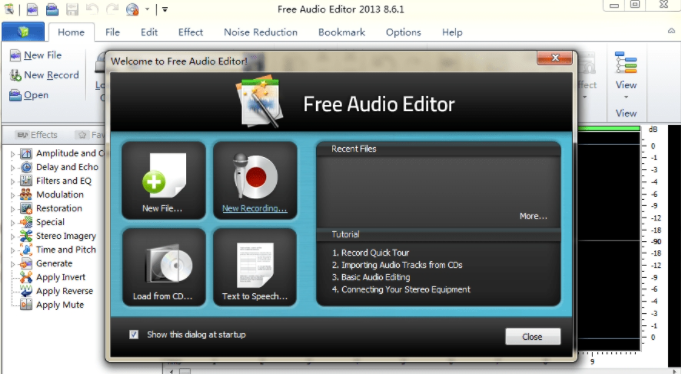Expand the Amplitude and Compression tree node
The image size is (681, 374).
(x=13, y=154)
